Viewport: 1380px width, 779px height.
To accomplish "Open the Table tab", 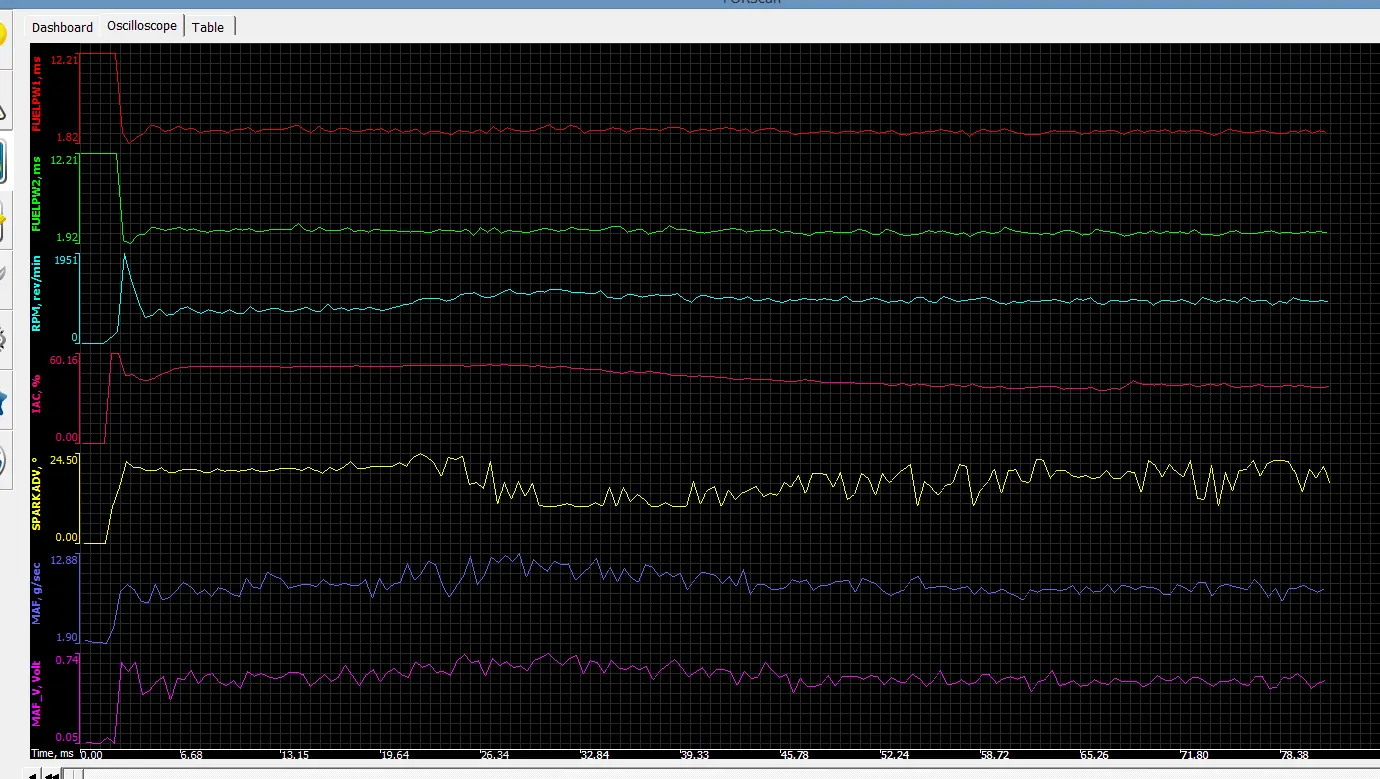I will coord(208,27).
